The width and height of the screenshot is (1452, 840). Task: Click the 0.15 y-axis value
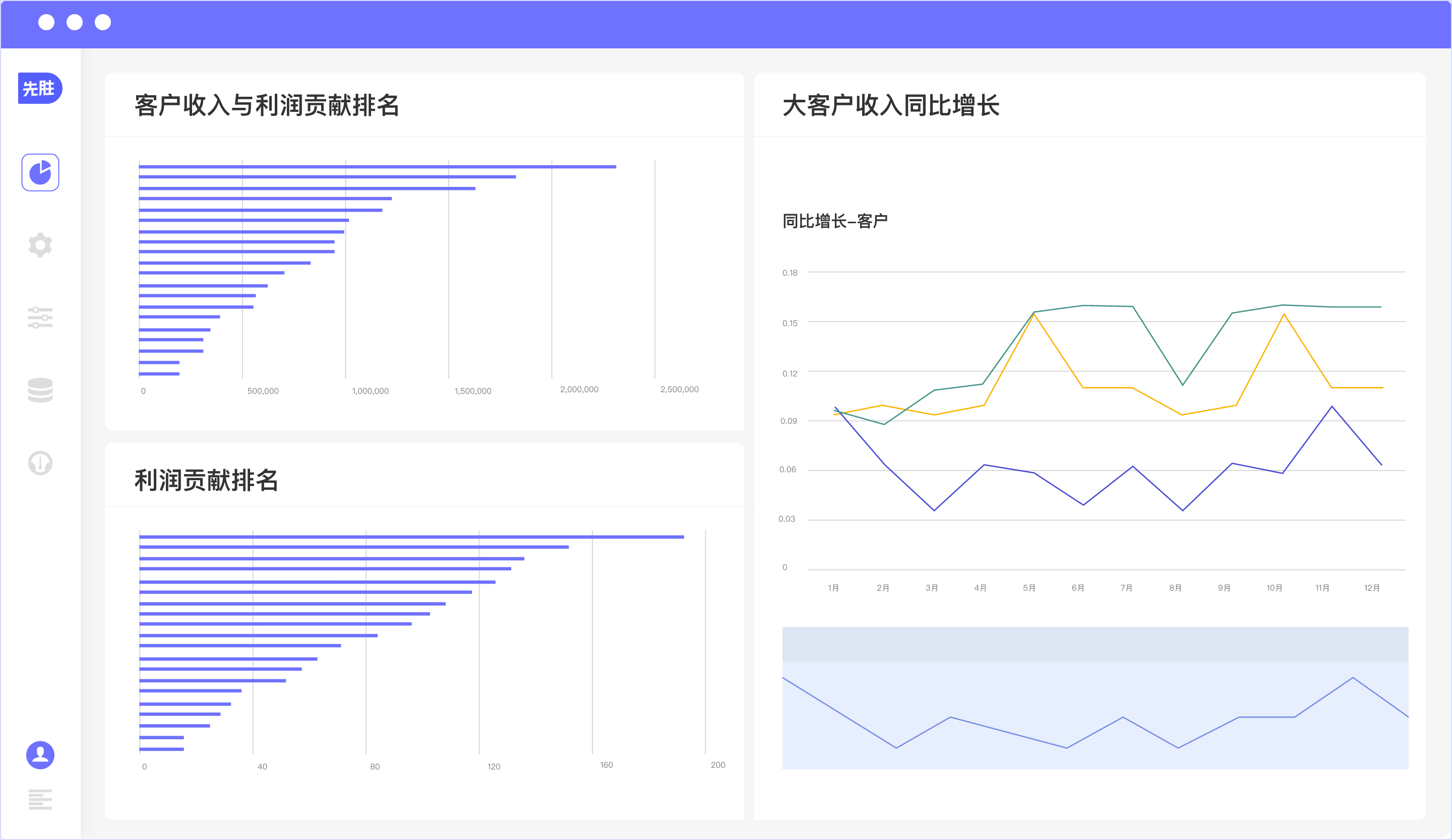coord(790,324)
